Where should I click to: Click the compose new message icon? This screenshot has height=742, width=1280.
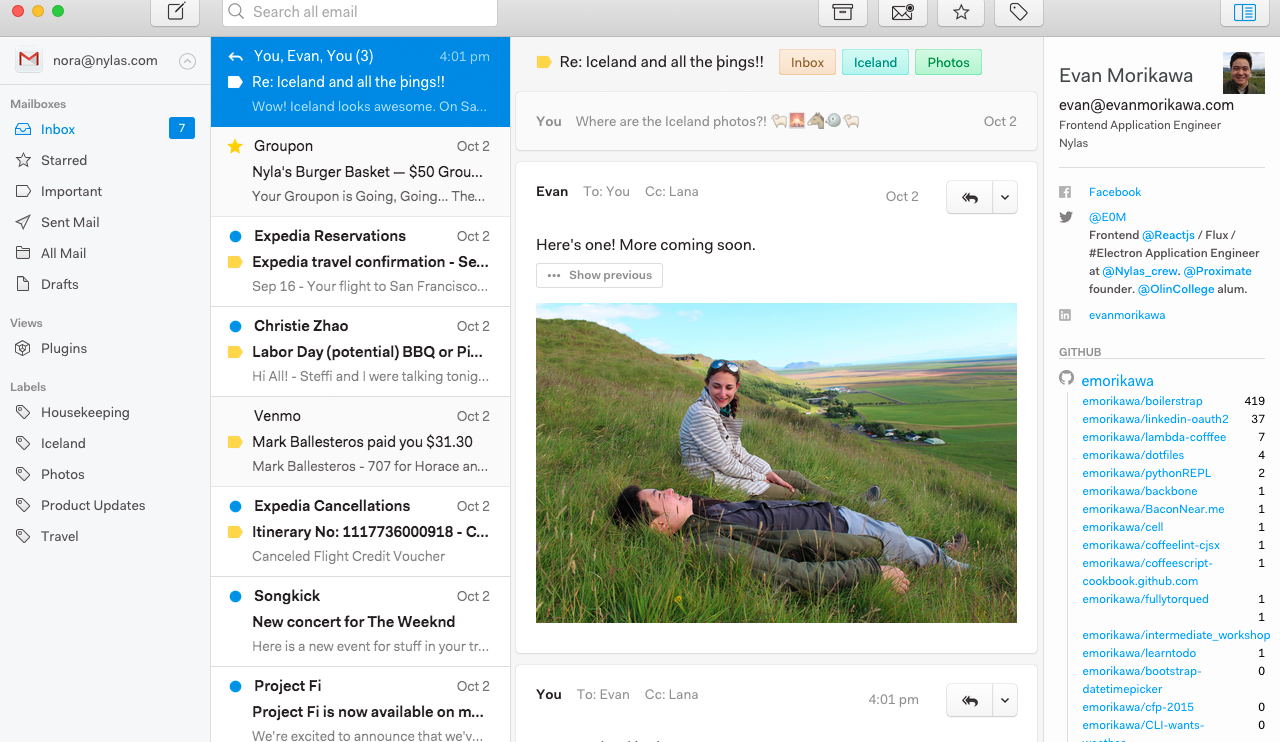[x=175, y=12]
